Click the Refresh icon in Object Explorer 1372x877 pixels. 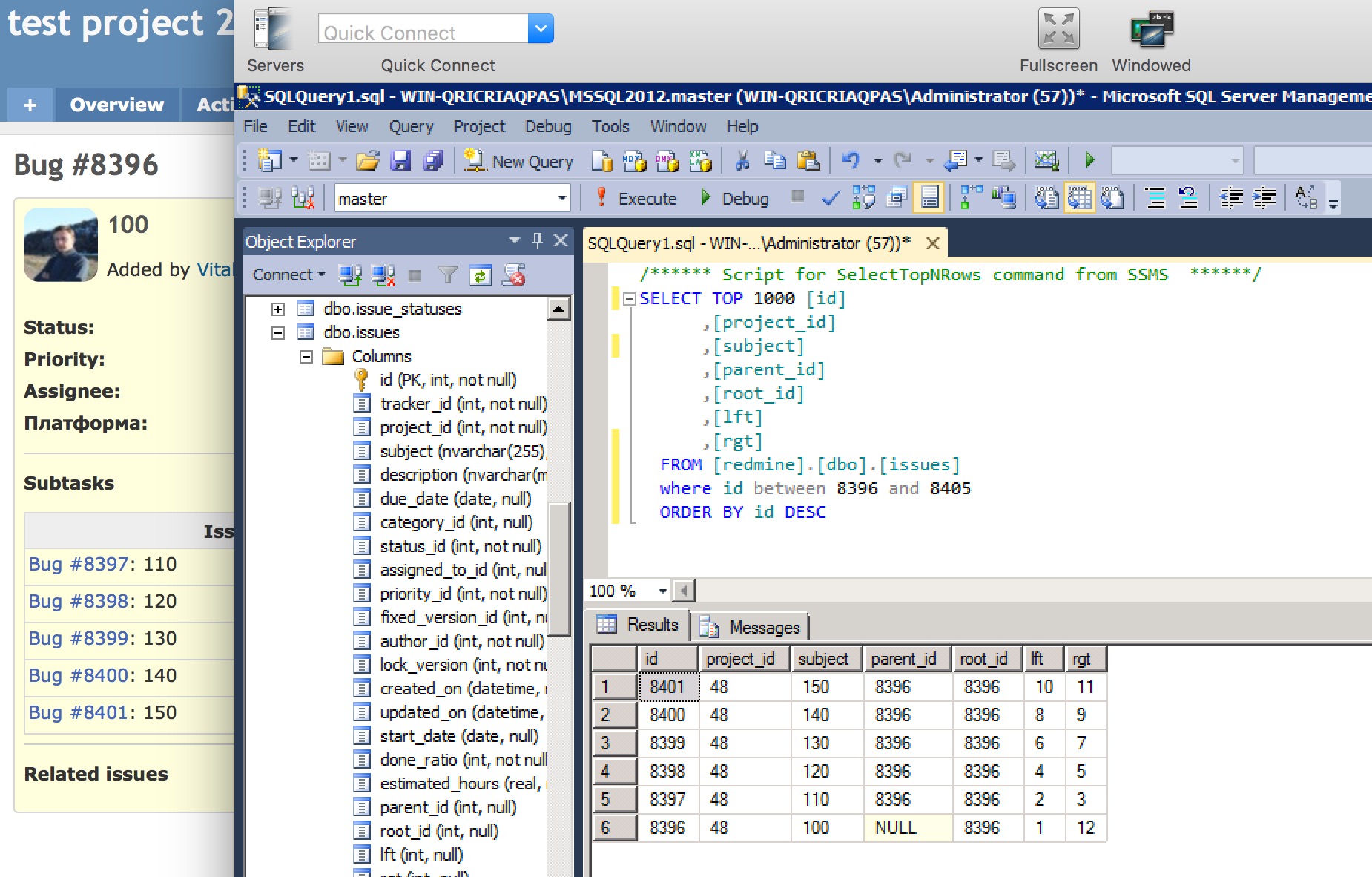[480, 275]
